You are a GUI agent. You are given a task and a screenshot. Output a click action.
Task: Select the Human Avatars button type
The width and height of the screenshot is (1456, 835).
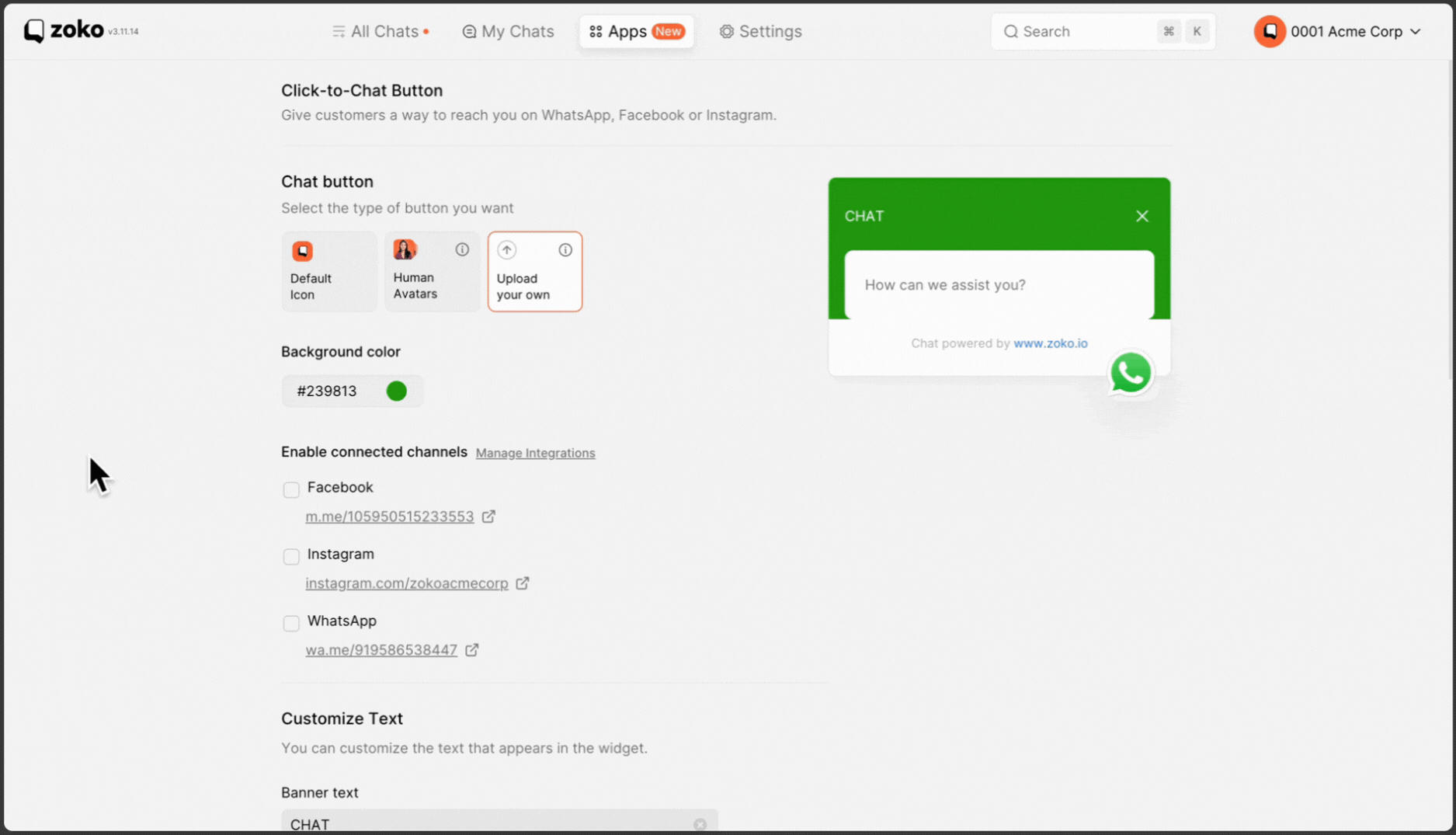(x=432, y=271)
